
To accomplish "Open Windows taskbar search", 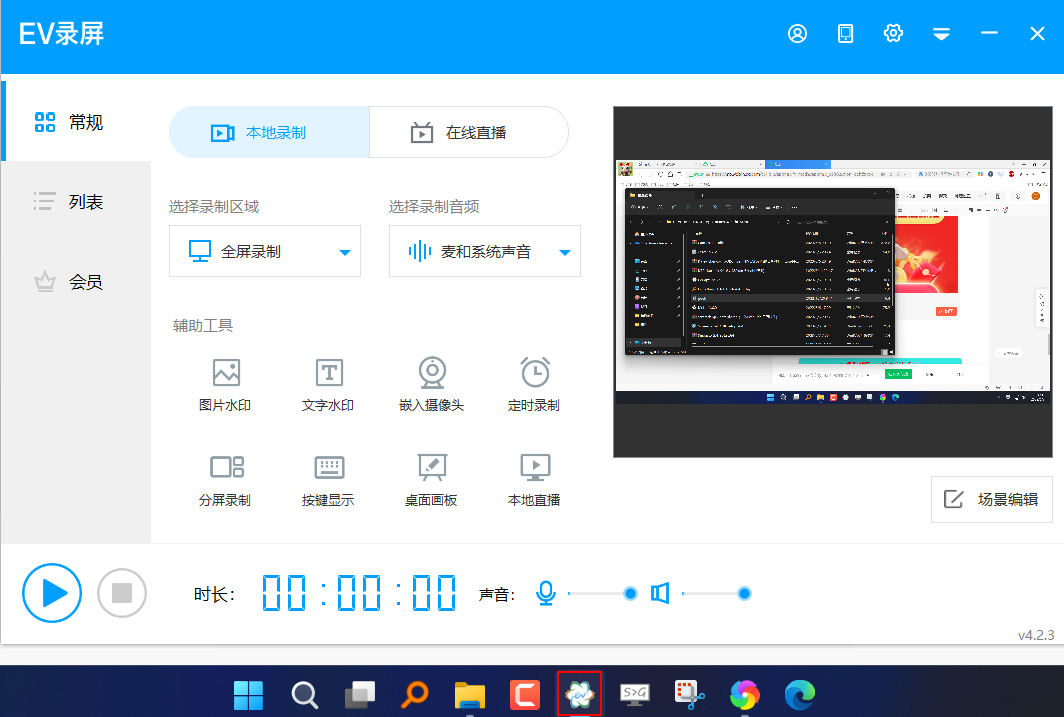I will (x=304, y=695).
